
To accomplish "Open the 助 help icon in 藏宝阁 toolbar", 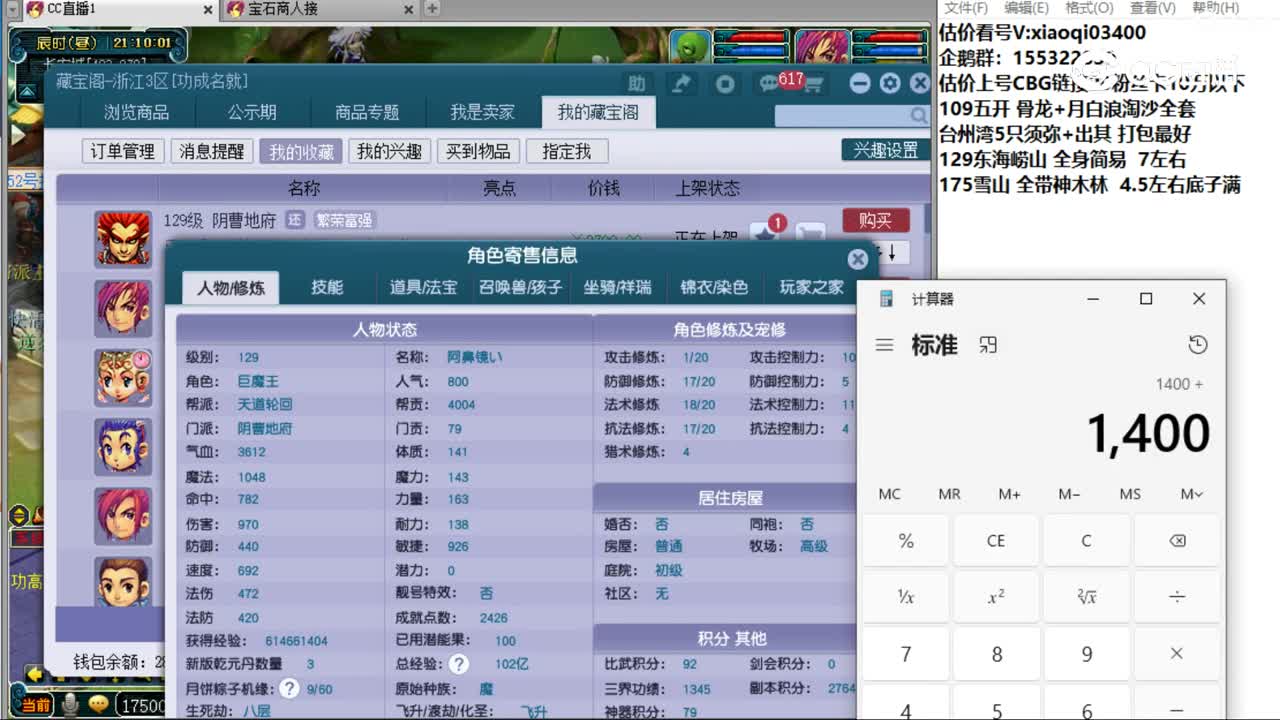I will coord(638,84).
